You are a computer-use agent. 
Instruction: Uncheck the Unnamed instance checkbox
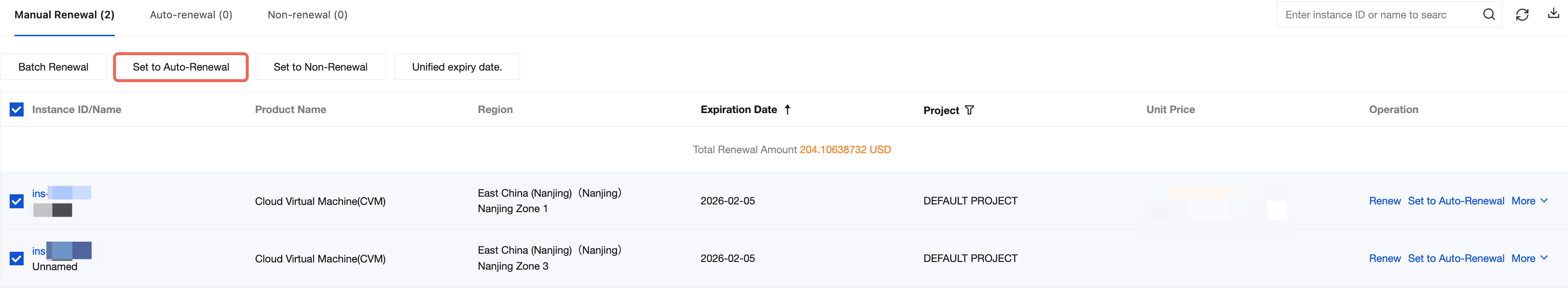[17, 259]
